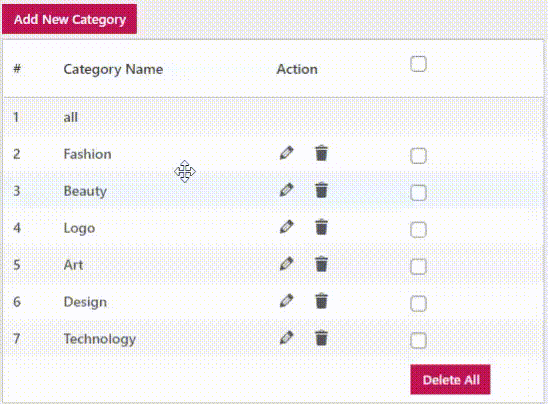
Task: Edit the Technology category with pencil icon
Action: click(x=287, y=338)
